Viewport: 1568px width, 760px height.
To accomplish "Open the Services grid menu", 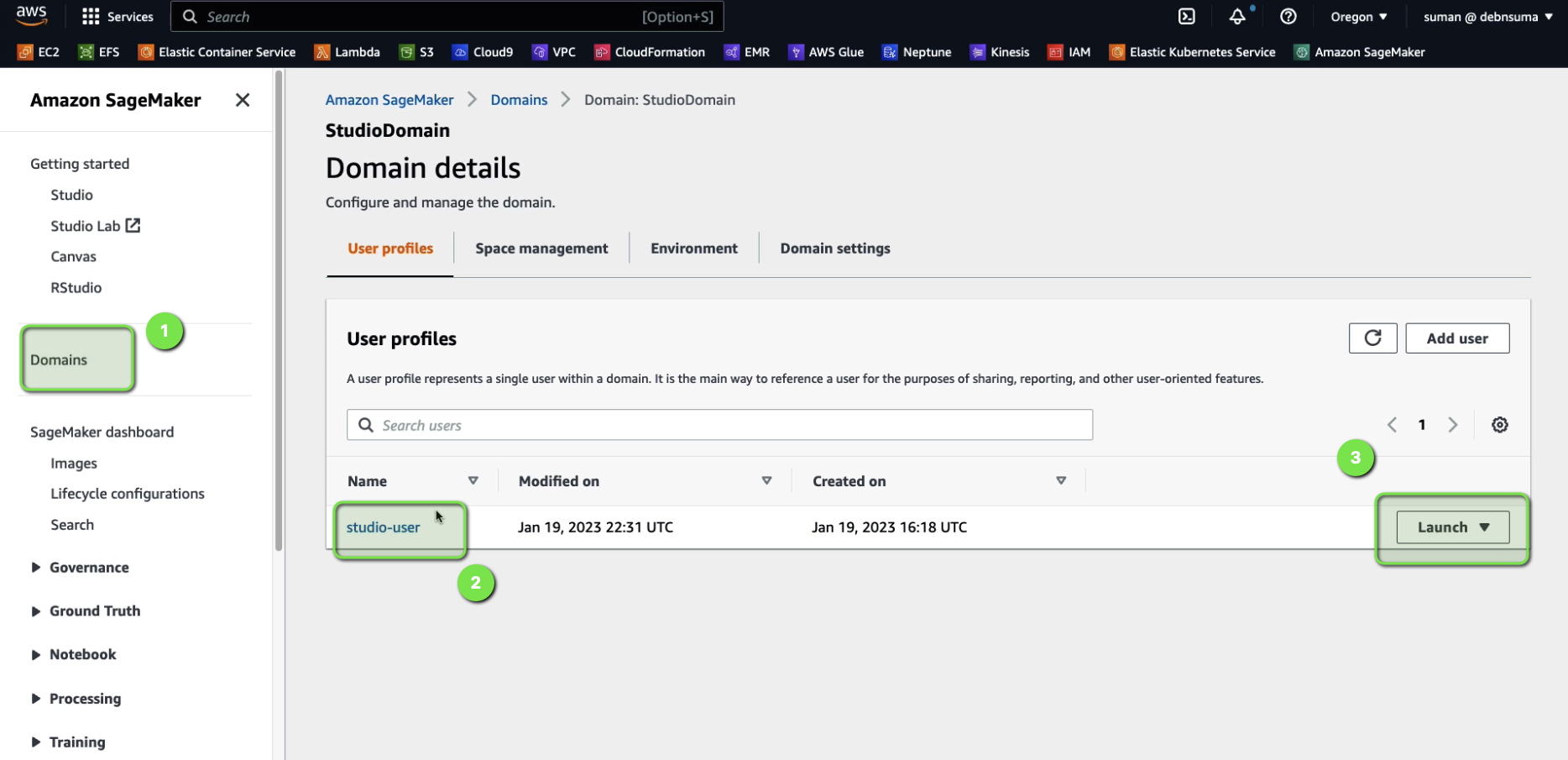I will pyautogui.click(x=118, y=17).
